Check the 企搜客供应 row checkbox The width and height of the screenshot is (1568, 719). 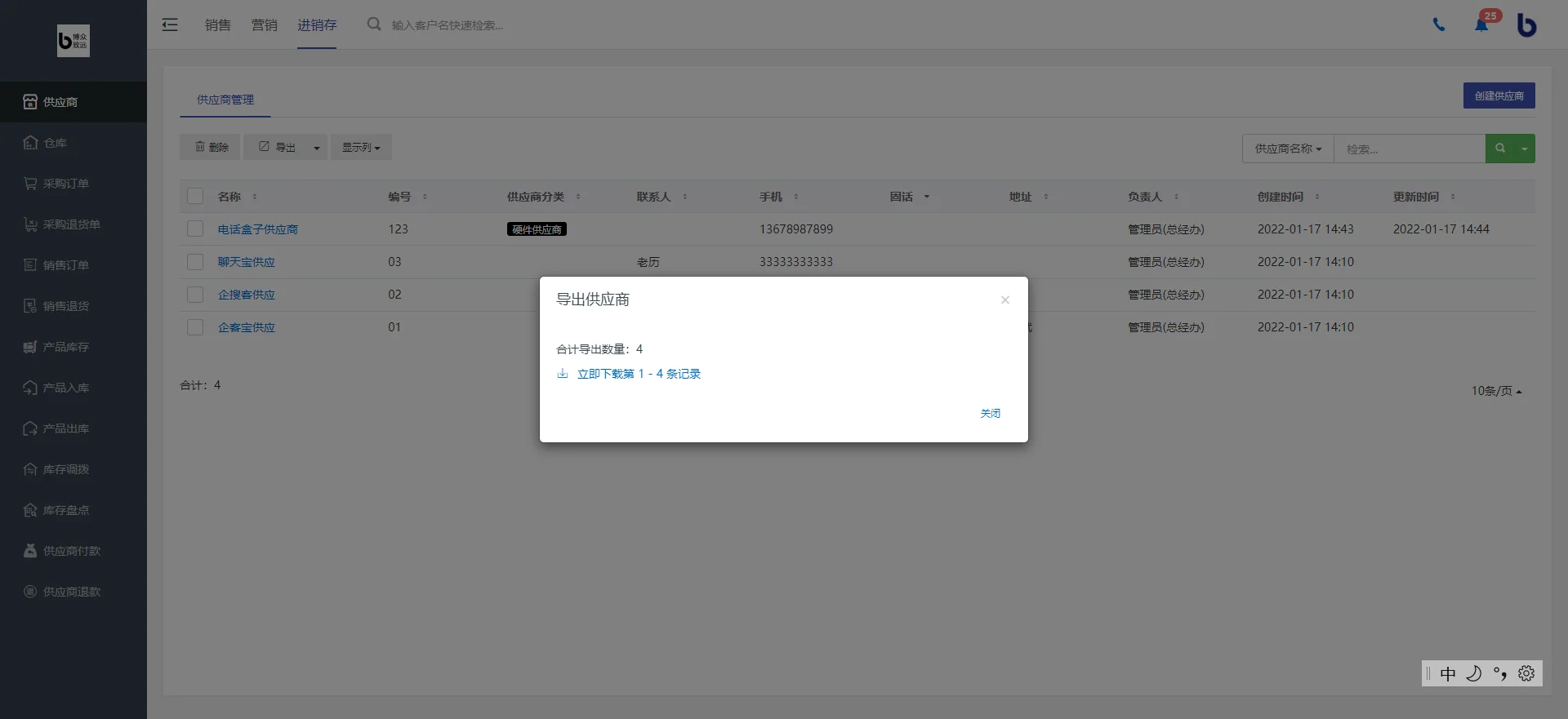point(195,295)
